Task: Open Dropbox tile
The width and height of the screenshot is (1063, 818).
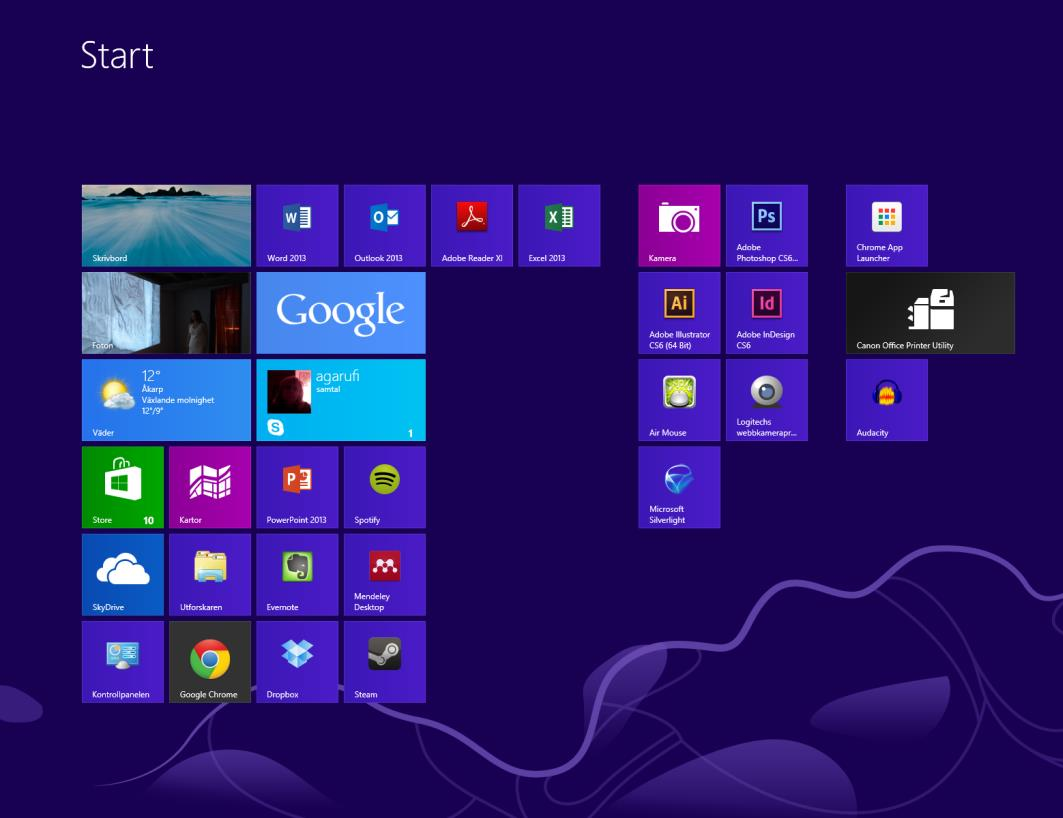Action: pyautogui.click(x=297, y=662)
